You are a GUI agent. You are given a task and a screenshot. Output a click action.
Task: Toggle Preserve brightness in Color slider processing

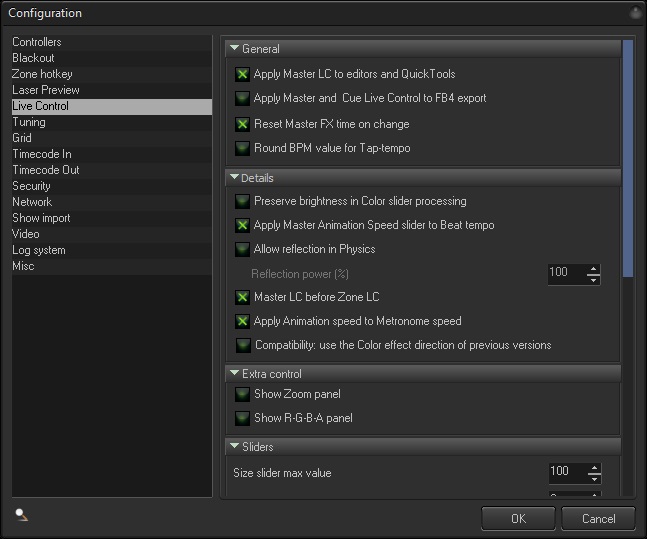point(242,202)
